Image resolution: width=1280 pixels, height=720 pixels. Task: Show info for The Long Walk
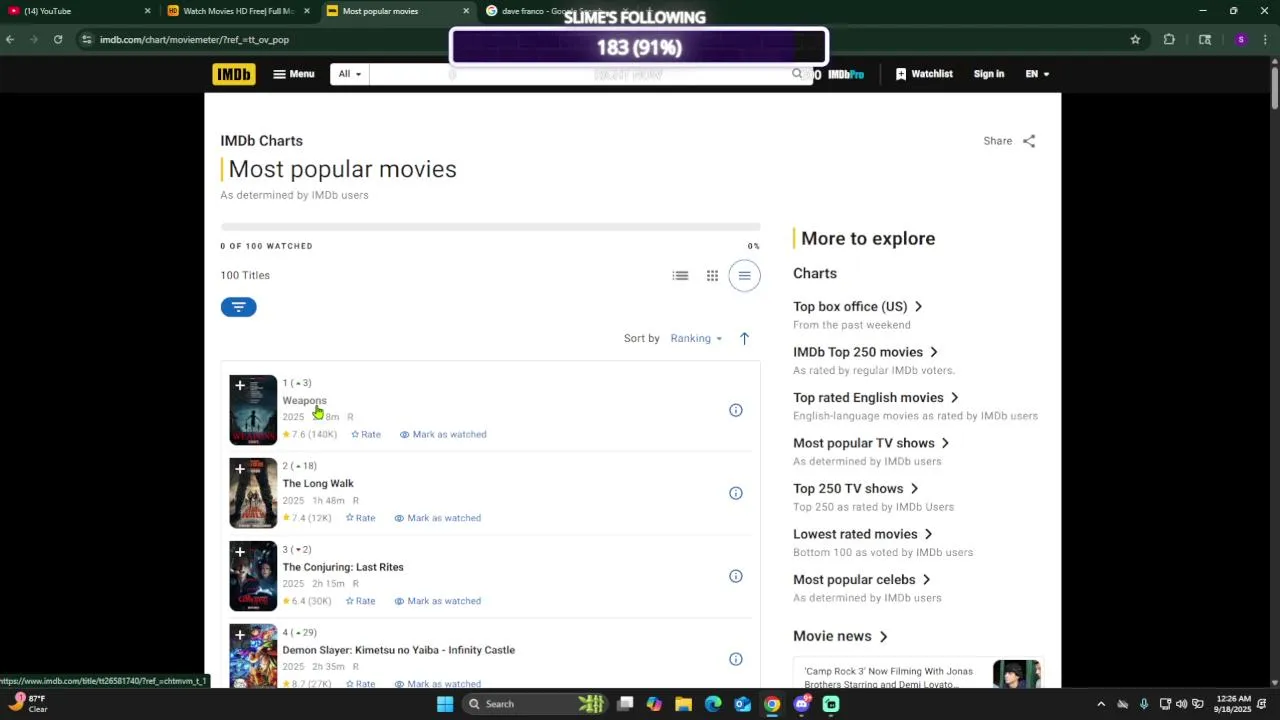tap(736, 493)
